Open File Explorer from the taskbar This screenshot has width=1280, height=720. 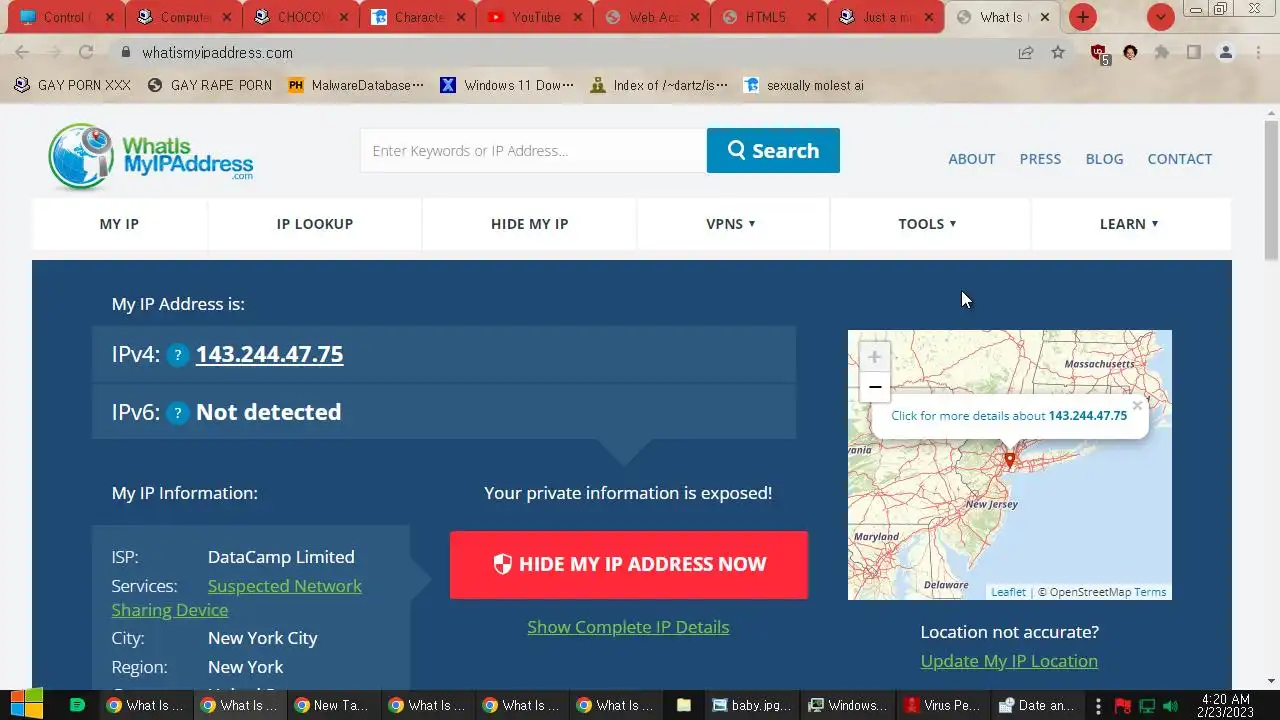[684, 705]
